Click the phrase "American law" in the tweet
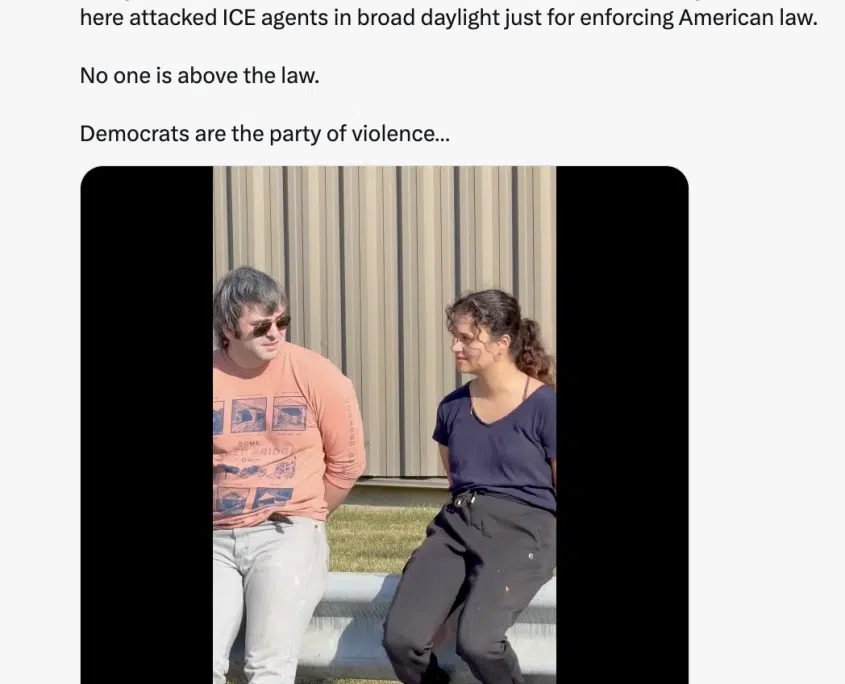This screenshot has height=684, width=845. (x=746, y=18)
